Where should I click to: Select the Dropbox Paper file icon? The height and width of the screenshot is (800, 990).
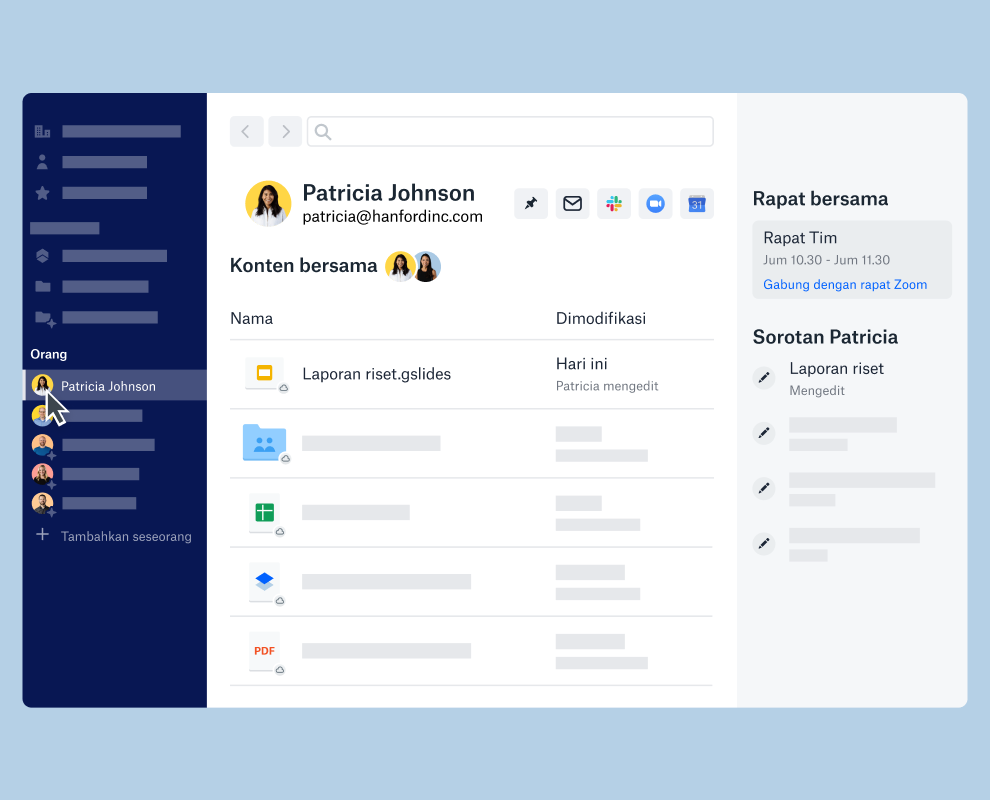264,581
